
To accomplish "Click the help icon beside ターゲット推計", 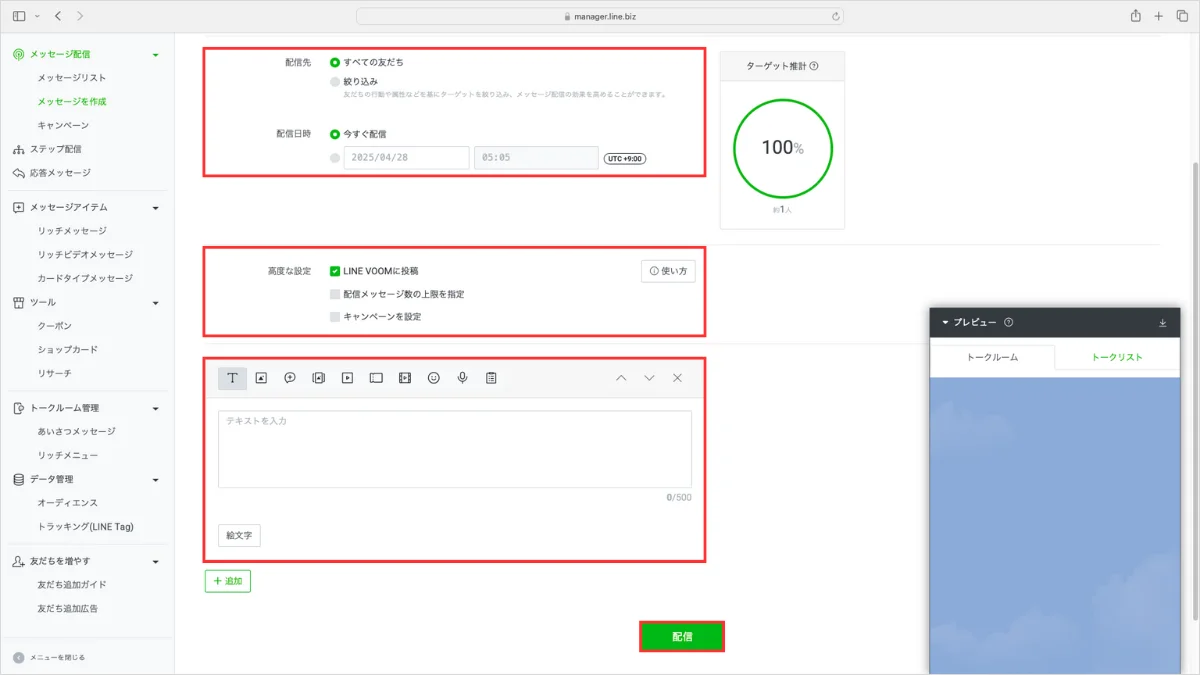I will (814, 66).
